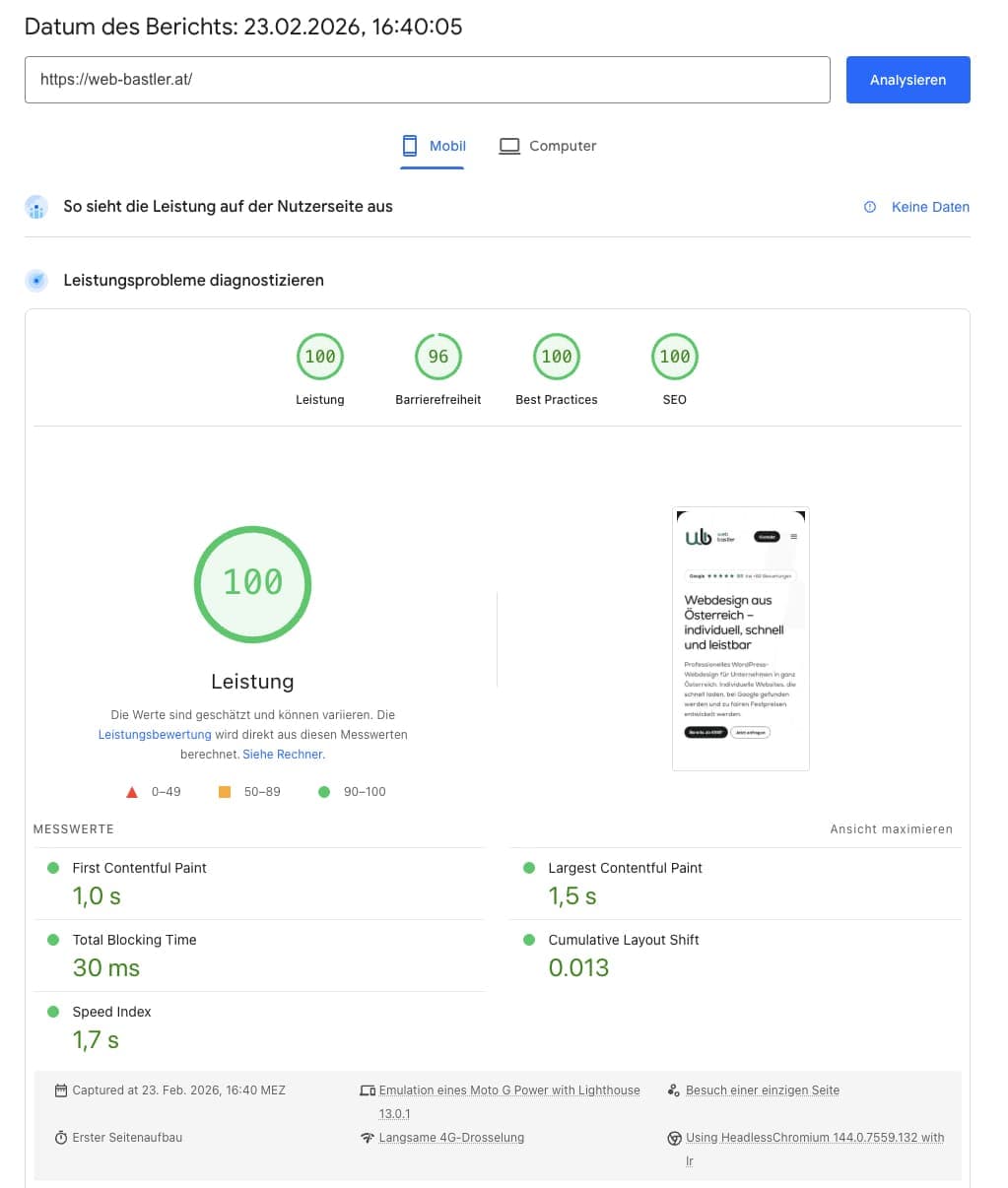Open the Keine Daten info link
The image size is (1008, 1188).
tap(930, 207)
